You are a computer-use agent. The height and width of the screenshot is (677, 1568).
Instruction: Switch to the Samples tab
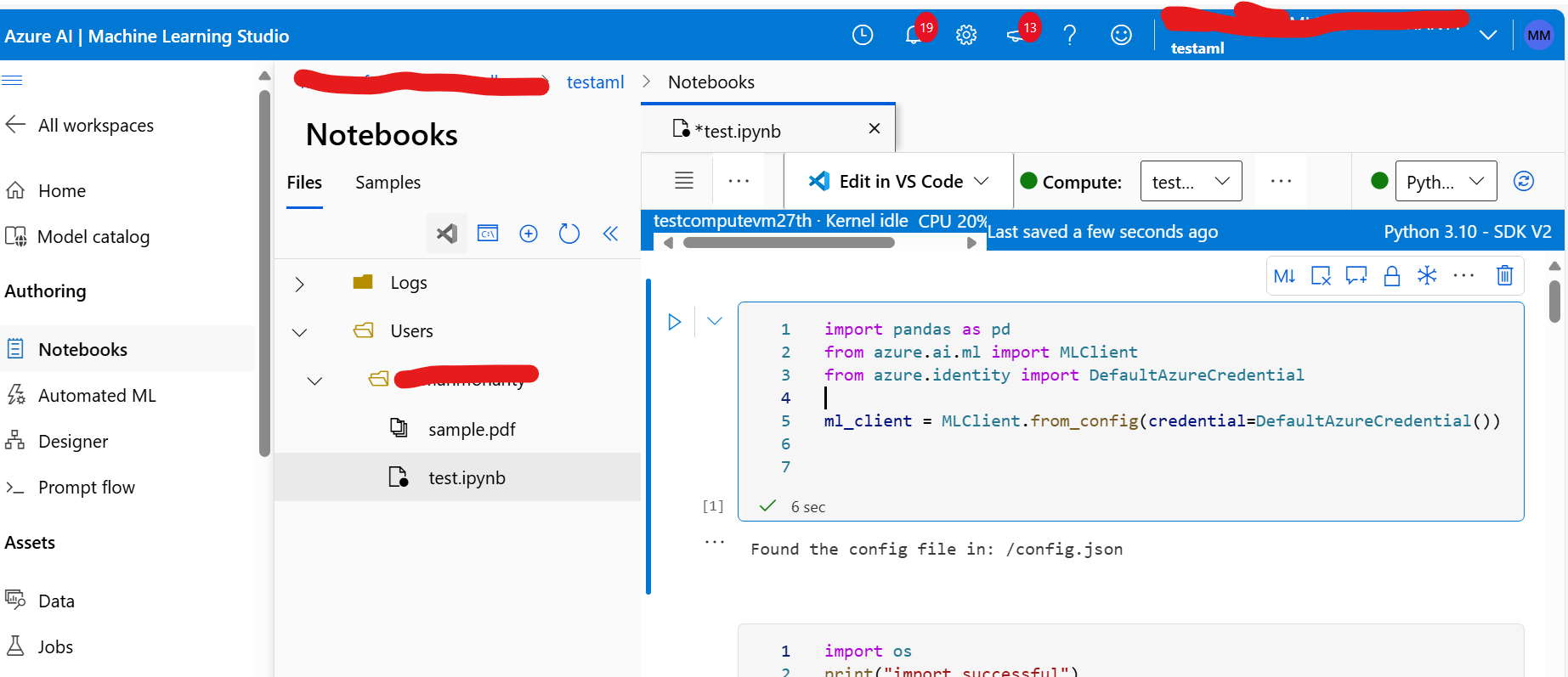[x=388, y=183]
